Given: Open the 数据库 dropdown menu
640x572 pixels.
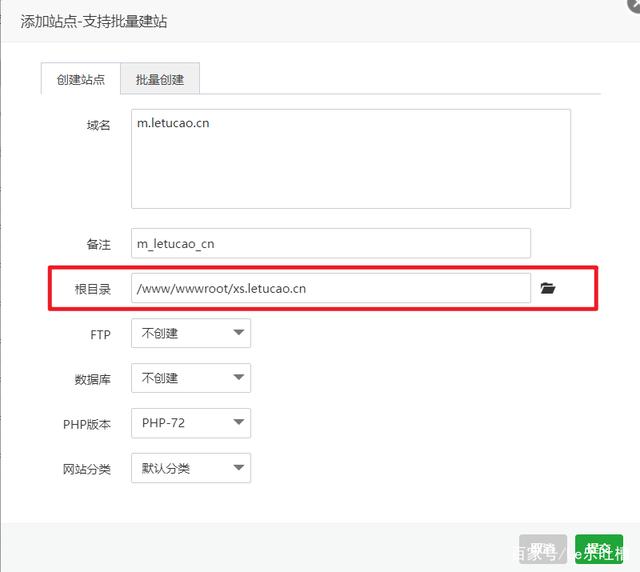Looking at the screenshot, I should pyautogui.click(x=191, y=378).
